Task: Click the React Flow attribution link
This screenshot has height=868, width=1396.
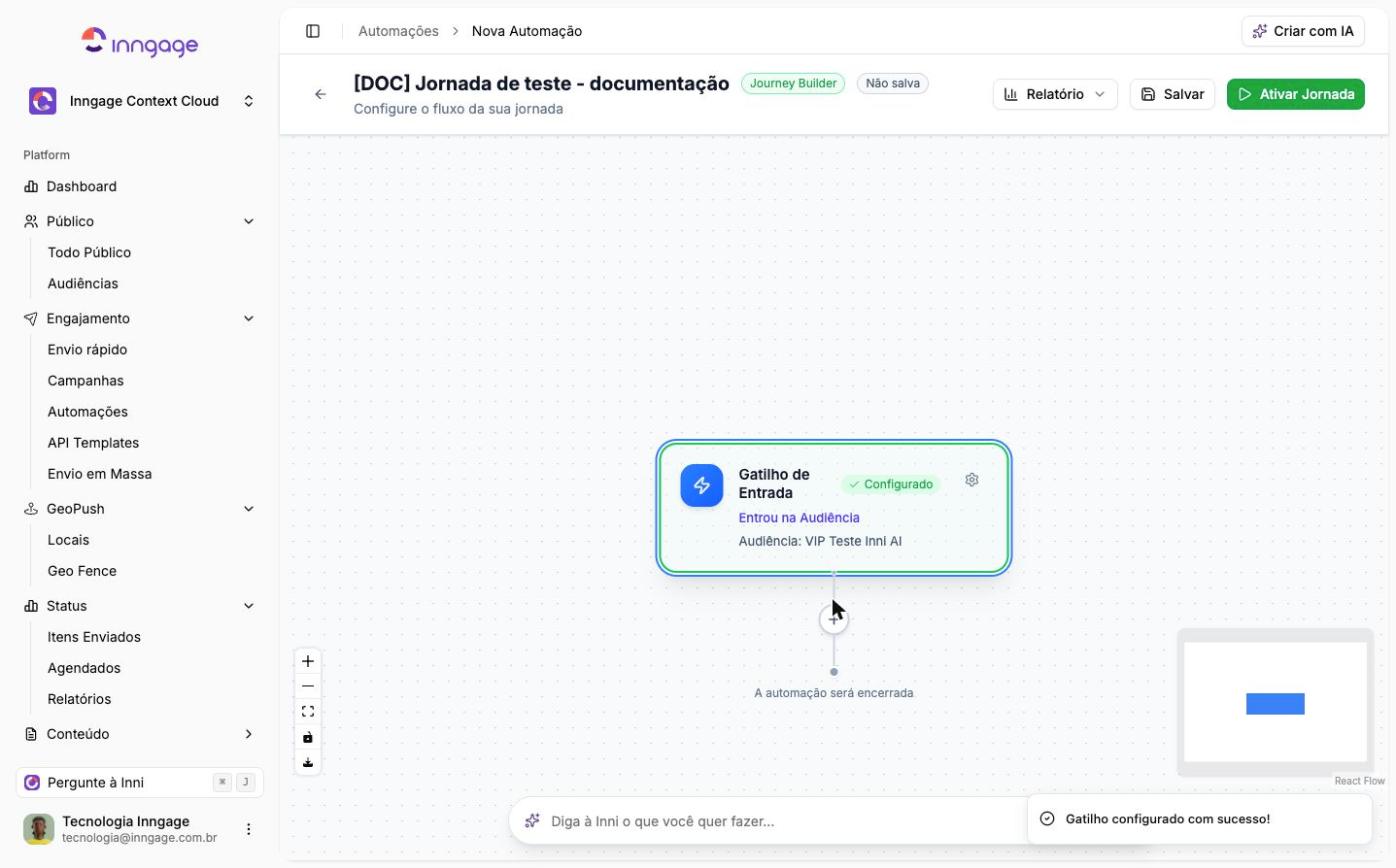Action: click(1360, 781)
